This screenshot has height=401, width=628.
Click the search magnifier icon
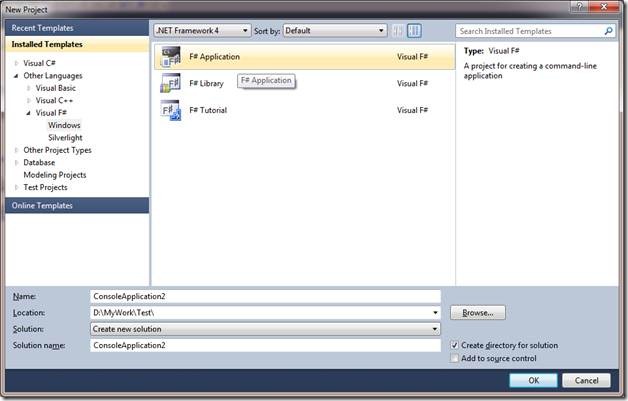(608, 31)
